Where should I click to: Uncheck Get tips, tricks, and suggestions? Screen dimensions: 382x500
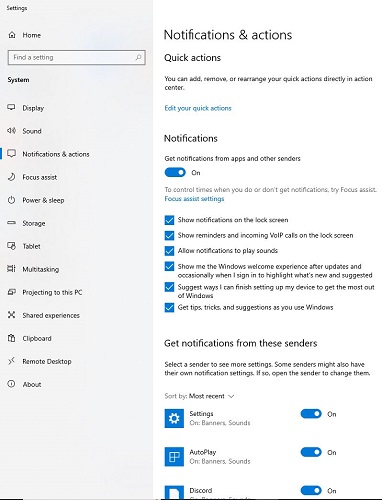pos(169,307)
